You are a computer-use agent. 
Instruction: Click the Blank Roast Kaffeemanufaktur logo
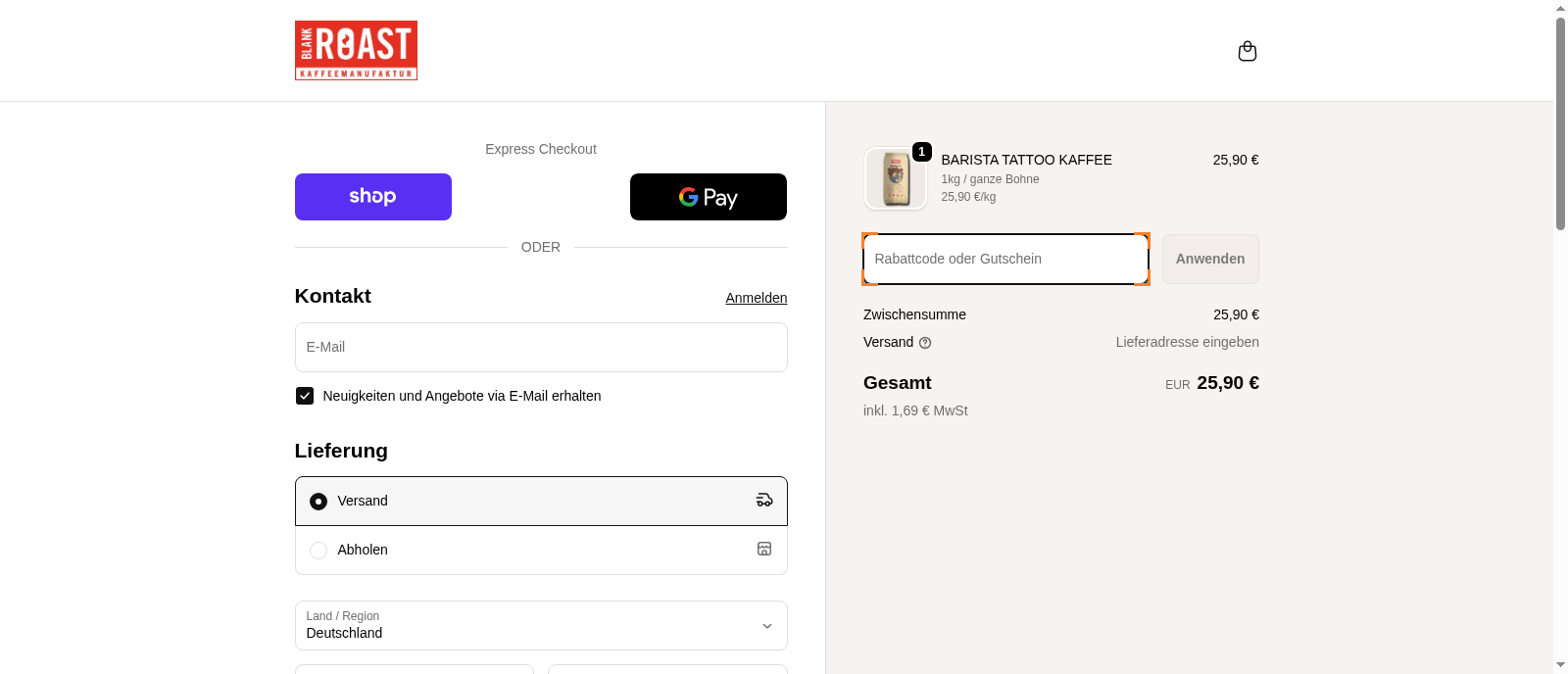(x=356, y=50)
